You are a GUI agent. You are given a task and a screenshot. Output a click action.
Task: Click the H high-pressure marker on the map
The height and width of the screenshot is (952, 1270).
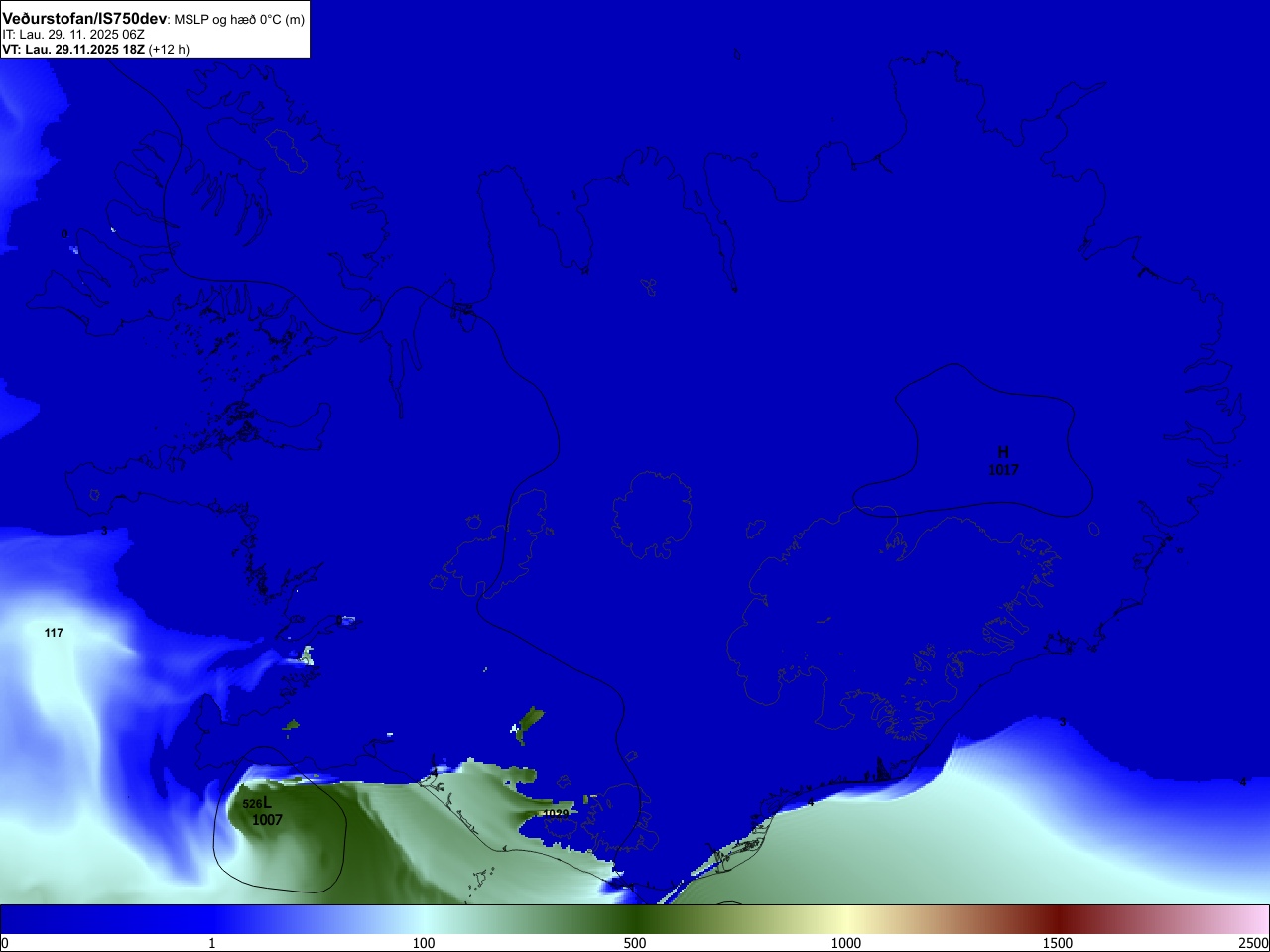point(1003,453)
